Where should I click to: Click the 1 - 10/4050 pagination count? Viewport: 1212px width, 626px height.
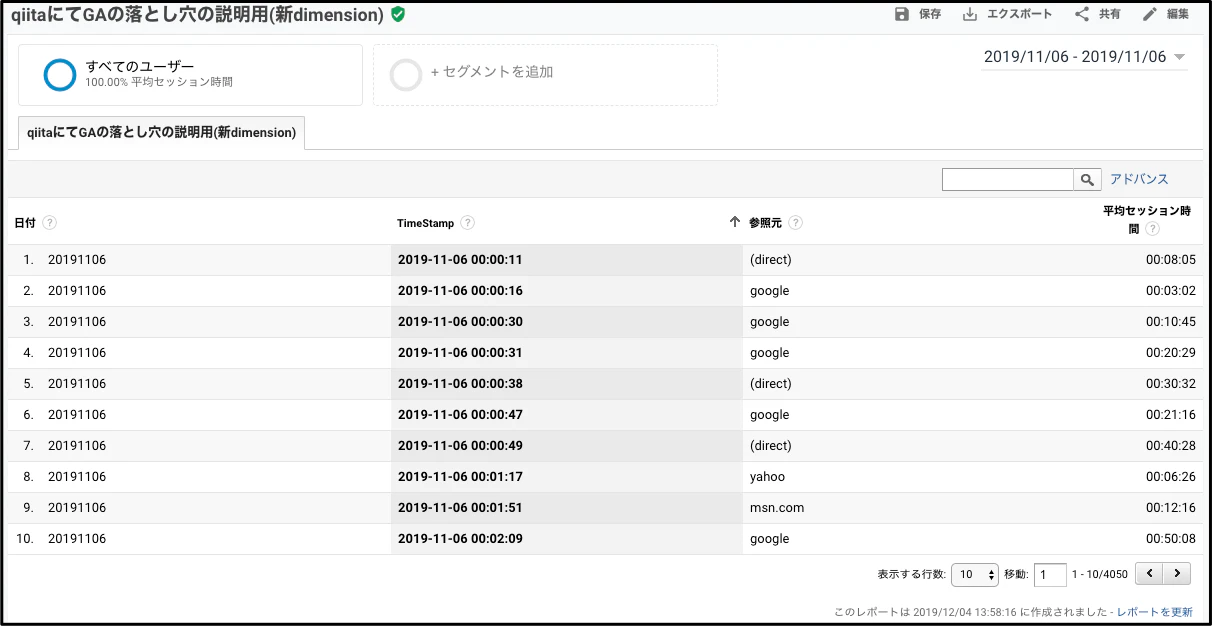pos(1099,575)
